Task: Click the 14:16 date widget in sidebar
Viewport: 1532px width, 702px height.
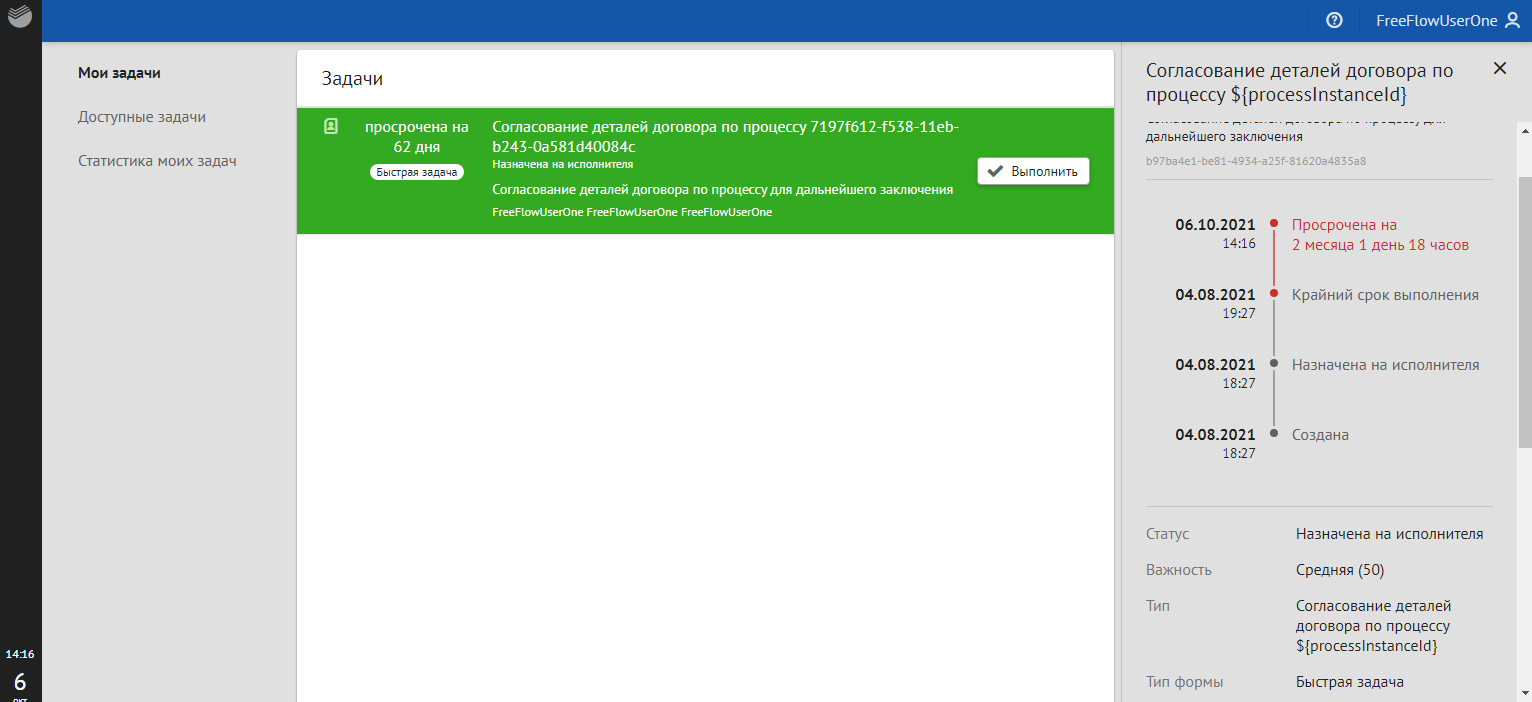Action: [20, 672]
